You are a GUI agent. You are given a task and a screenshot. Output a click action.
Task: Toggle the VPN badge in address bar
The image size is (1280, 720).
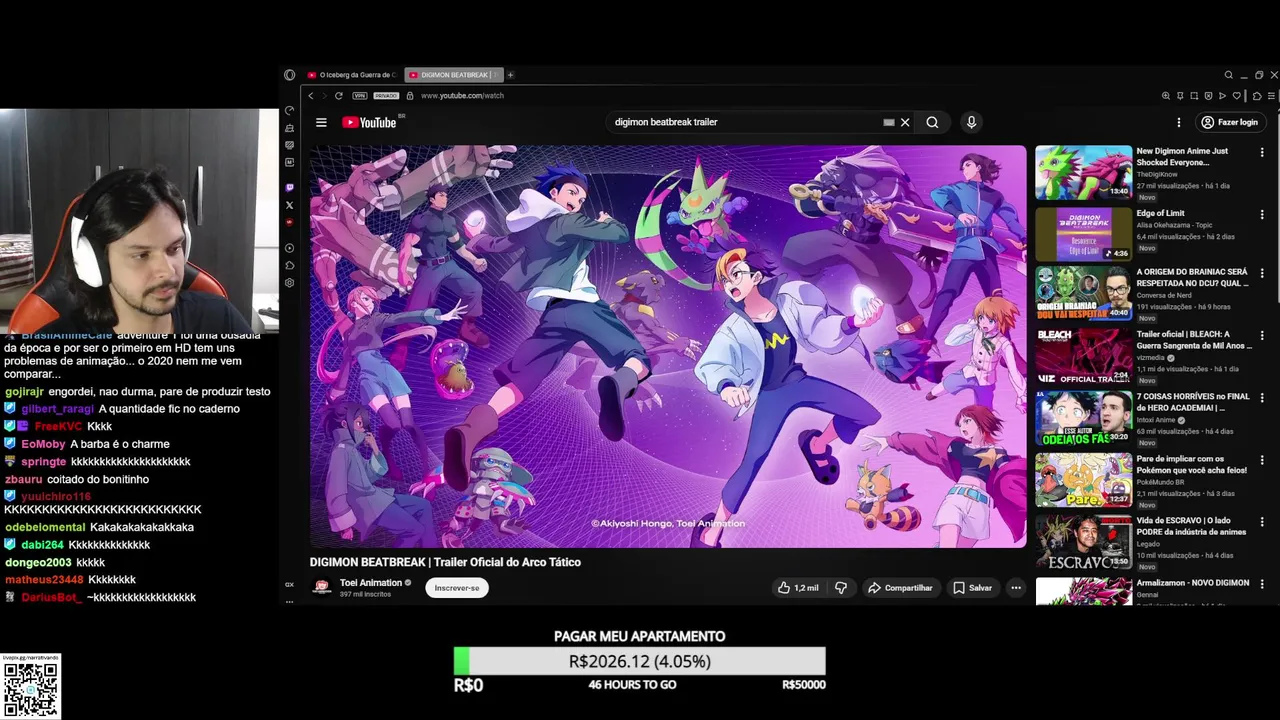point(360,96)
